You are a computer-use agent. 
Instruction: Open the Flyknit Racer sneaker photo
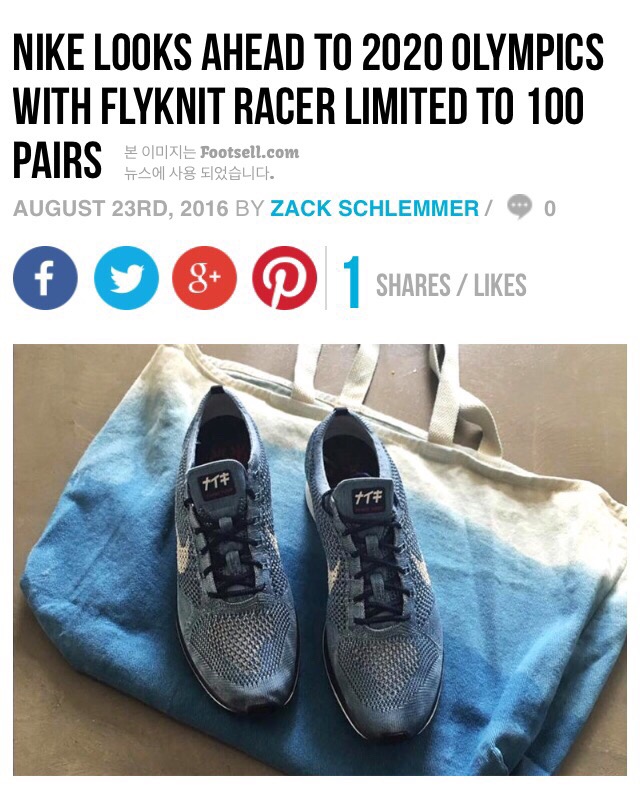tap(320, 560)
